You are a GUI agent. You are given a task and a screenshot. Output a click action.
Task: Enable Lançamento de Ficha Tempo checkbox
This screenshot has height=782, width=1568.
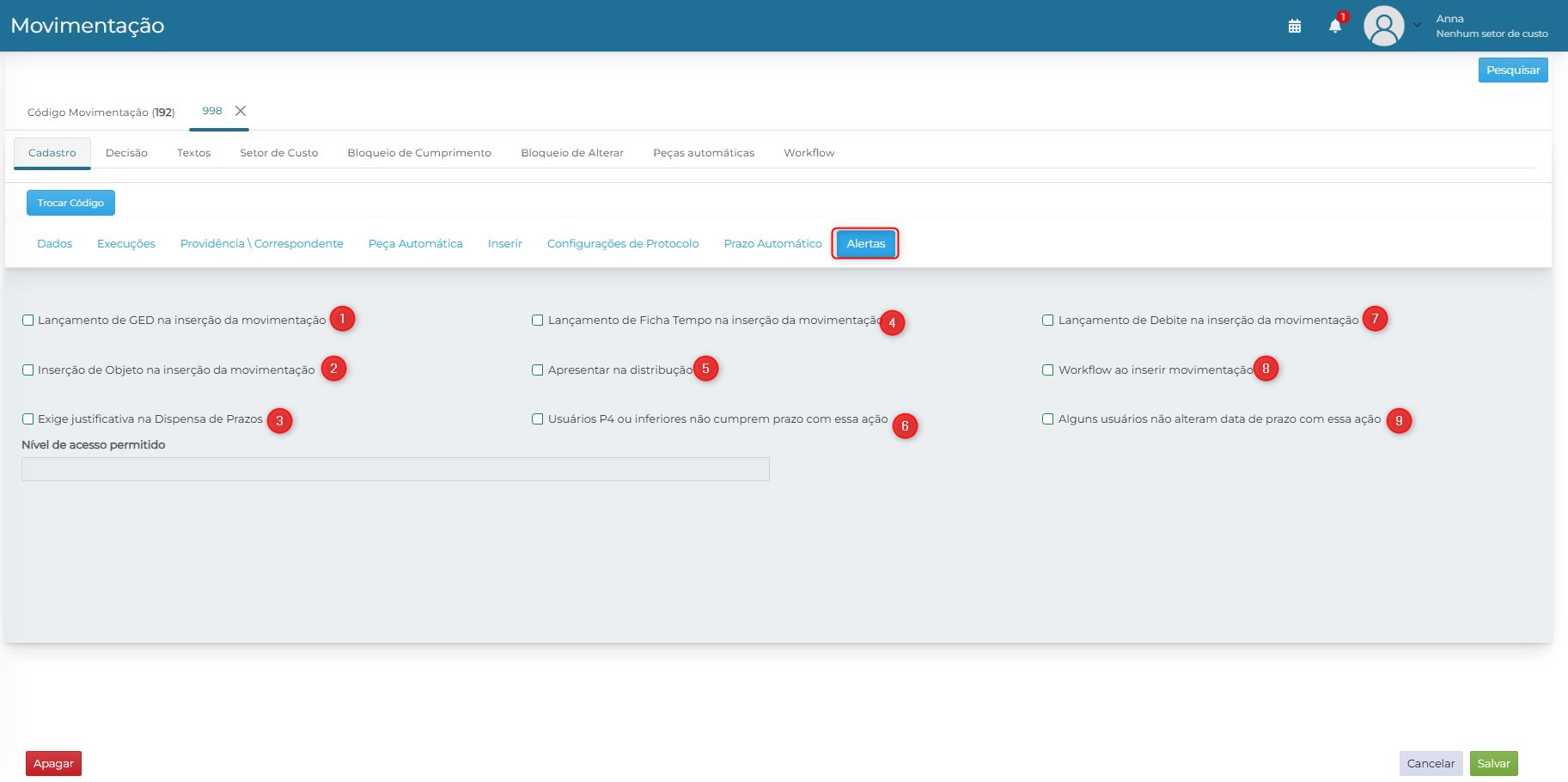click(538, 320)
